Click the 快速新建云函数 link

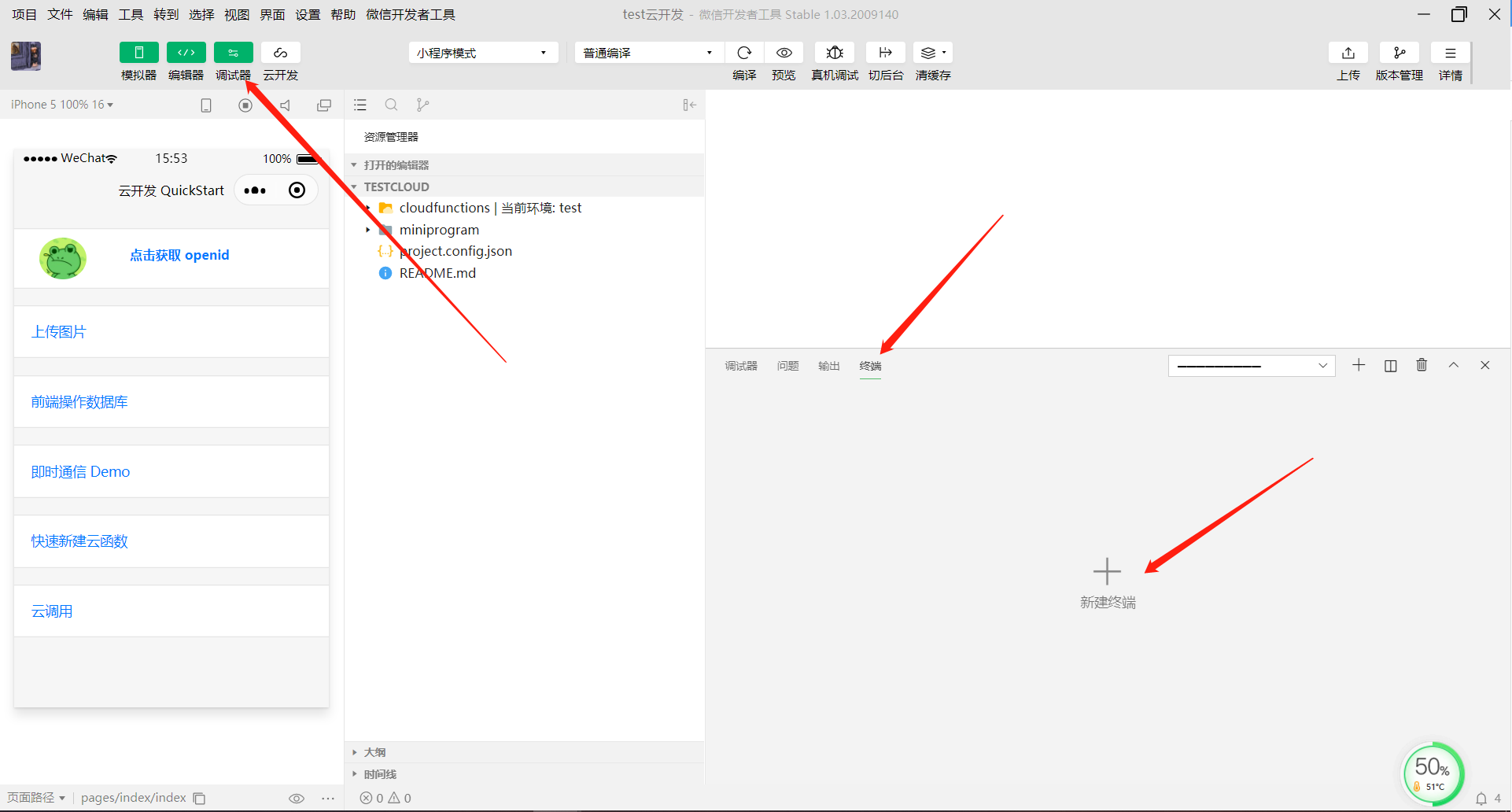[x=79, y=541]
